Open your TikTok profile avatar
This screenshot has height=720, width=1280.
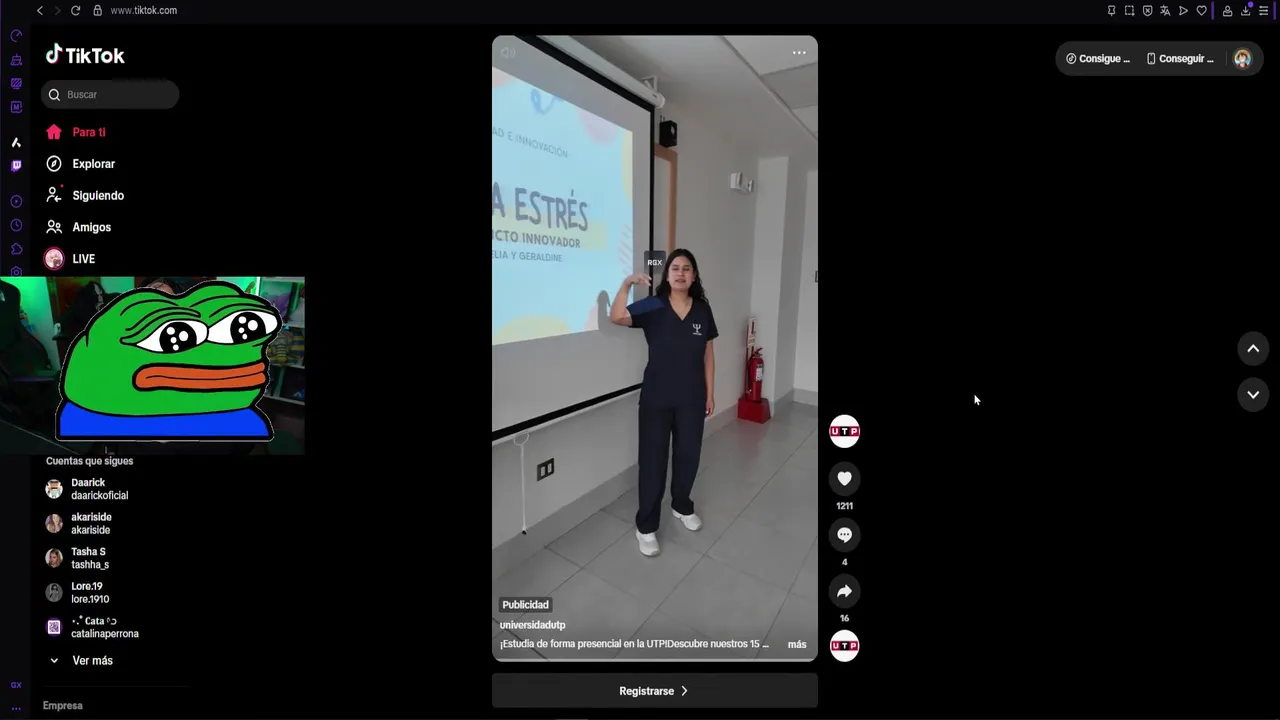click(1242, 59)
